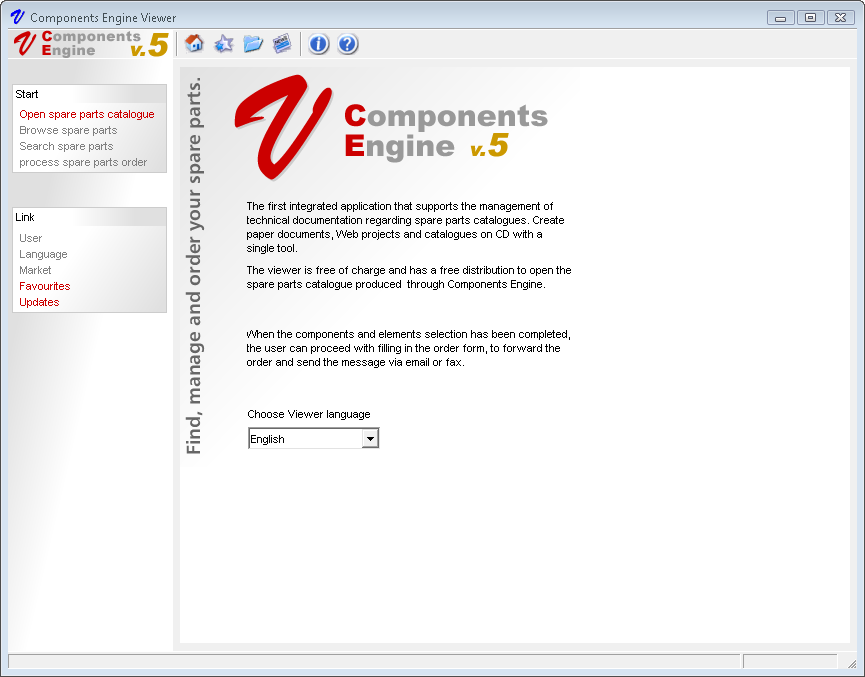Open the News icon in toolbar
This screenshot has height=677, width=865.
(282, 44)
